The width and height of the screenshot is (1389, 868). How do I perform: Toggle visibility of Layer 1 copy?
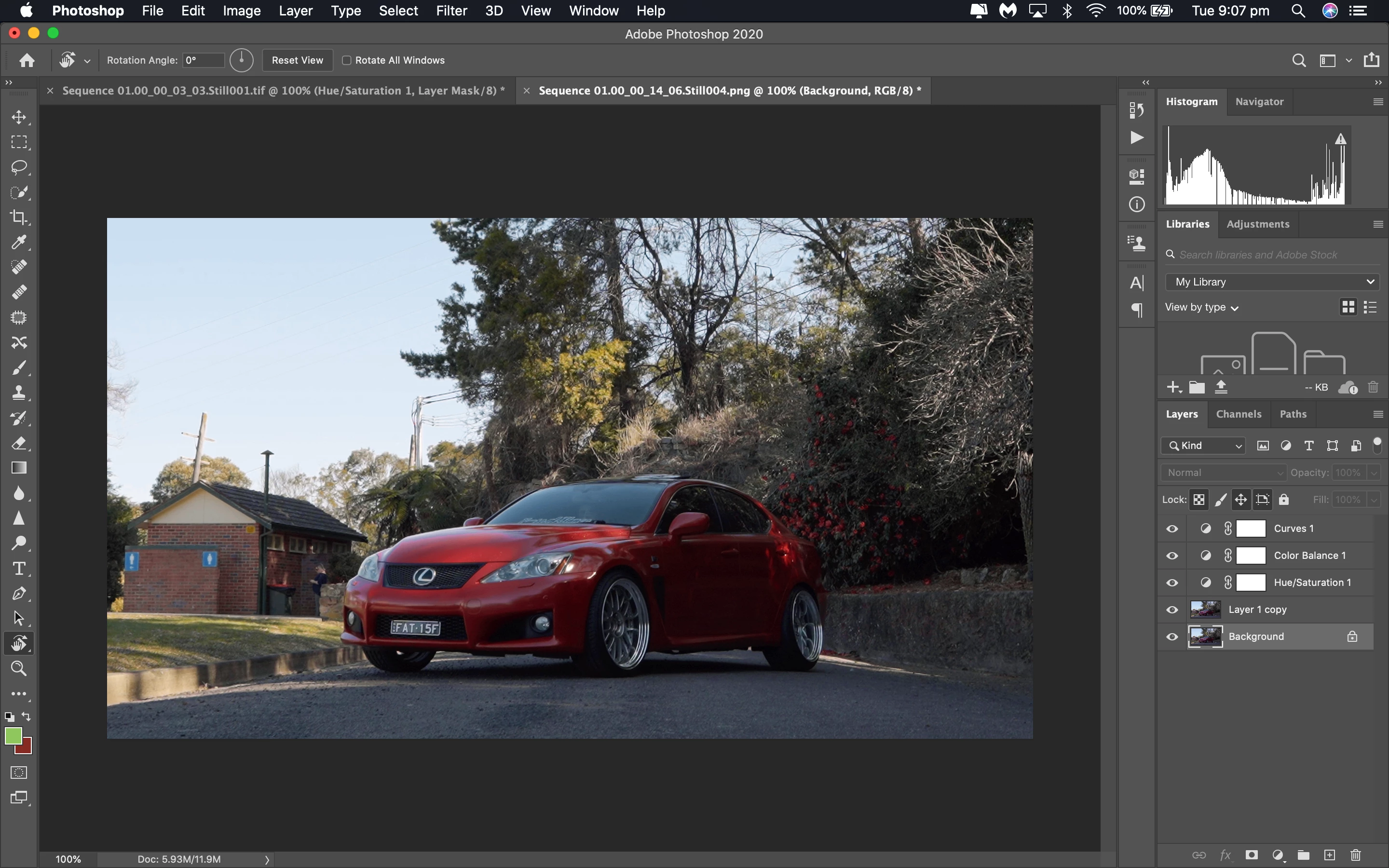coord(1172,610)
